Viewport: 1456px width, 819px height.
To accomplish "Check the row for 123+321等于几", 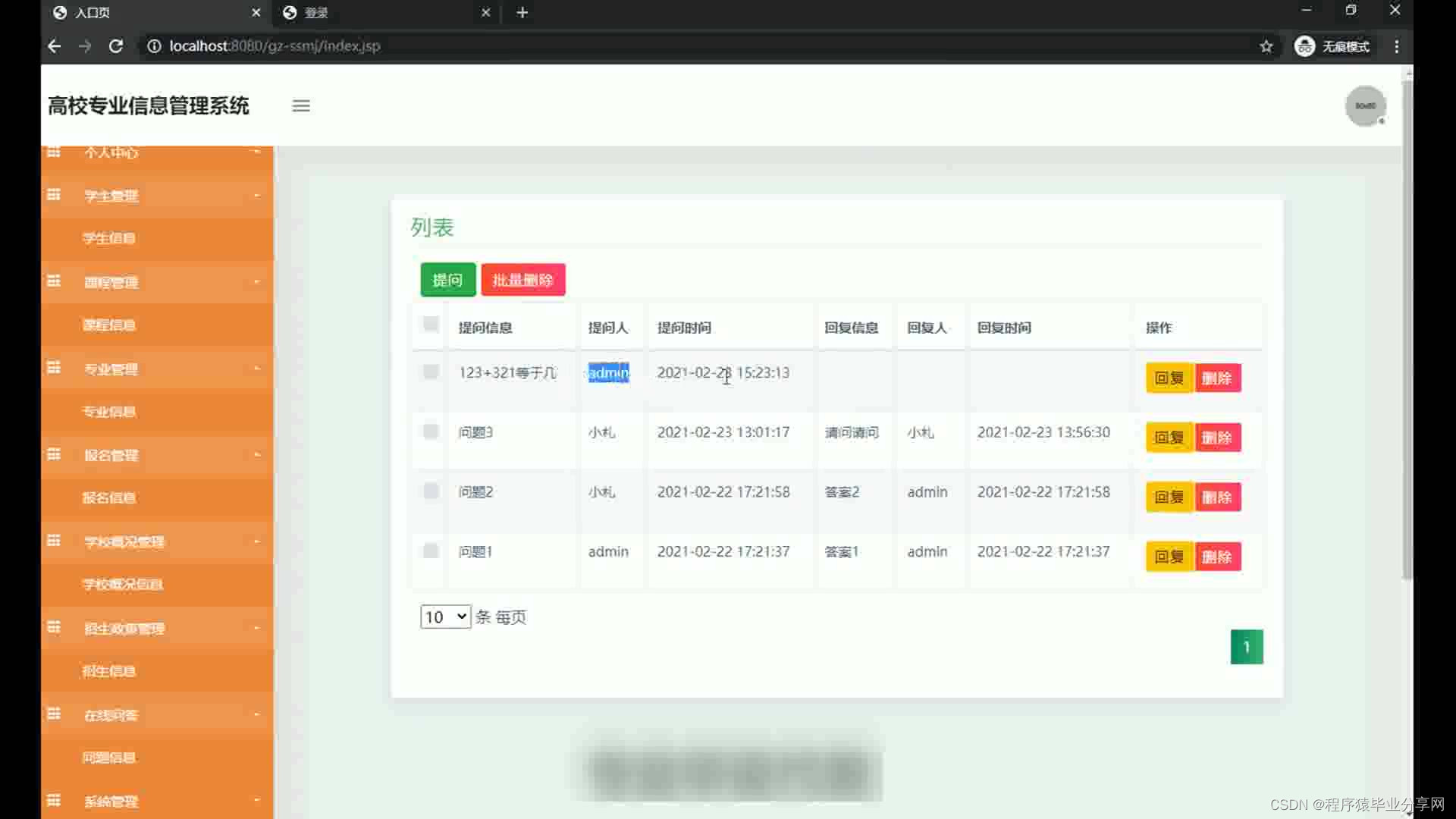I will point(431,372).
